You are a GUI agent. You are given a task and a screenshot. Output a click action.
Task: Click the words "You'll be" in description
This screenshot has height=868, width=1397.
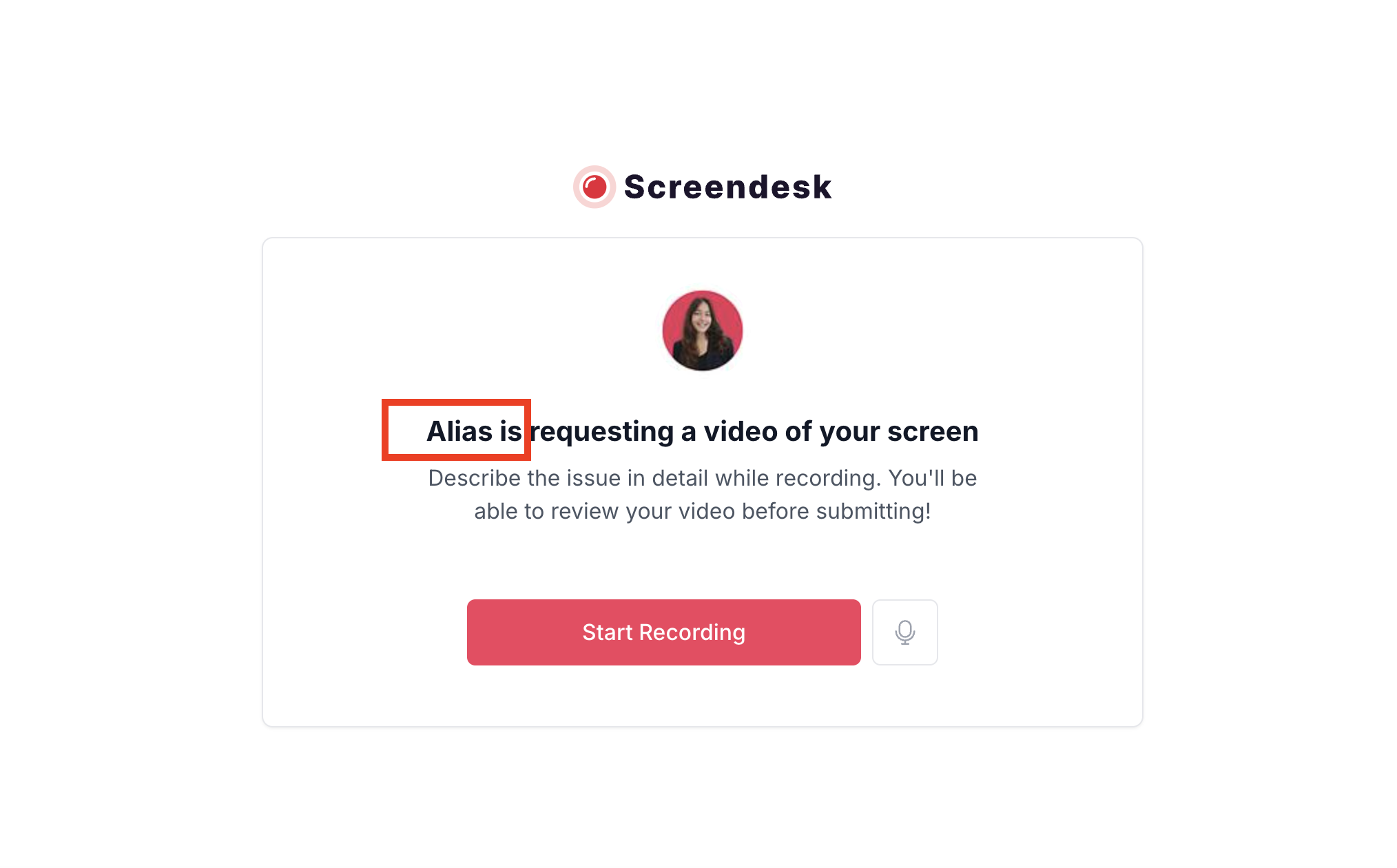(x=933, y=478)
